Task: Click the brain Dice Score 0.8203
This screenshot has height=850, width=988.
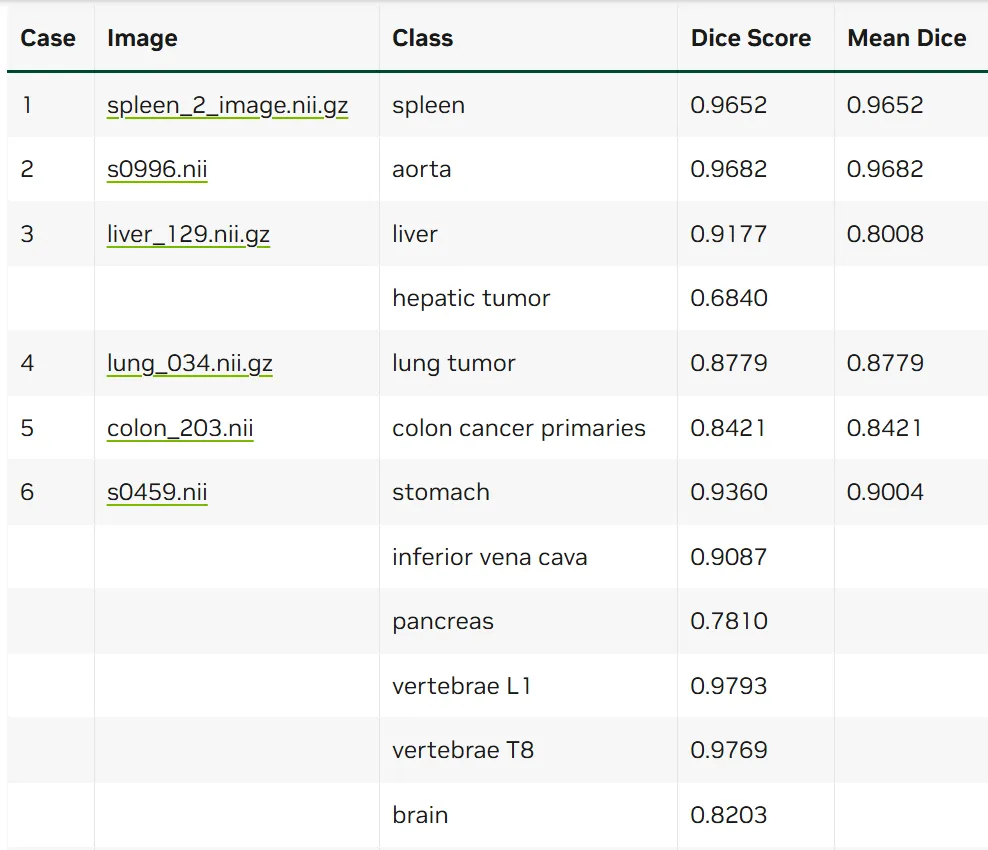Action: tap(729, 815)
